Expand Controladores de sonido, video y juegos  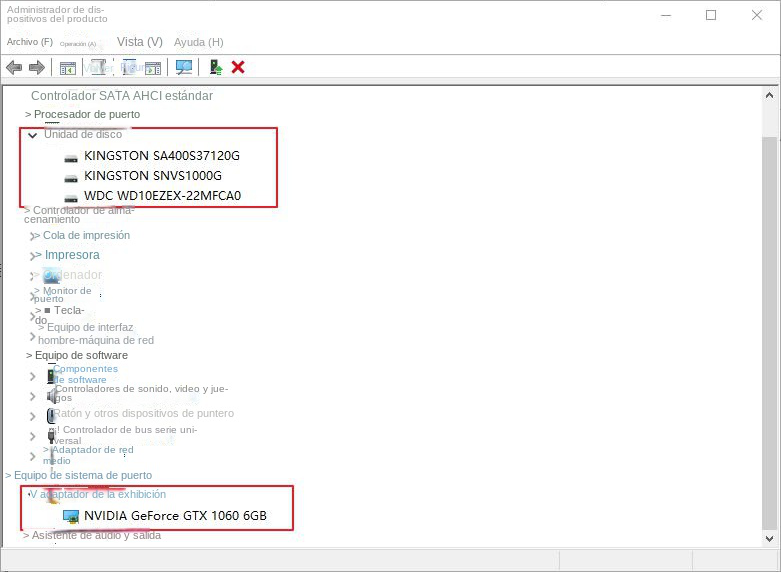(32, 396)
